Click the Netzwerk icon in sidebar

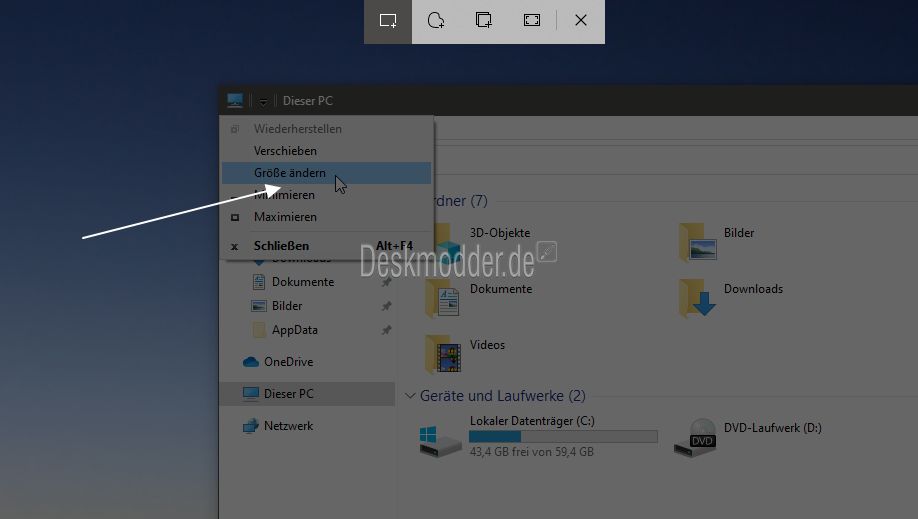(251, 426)
